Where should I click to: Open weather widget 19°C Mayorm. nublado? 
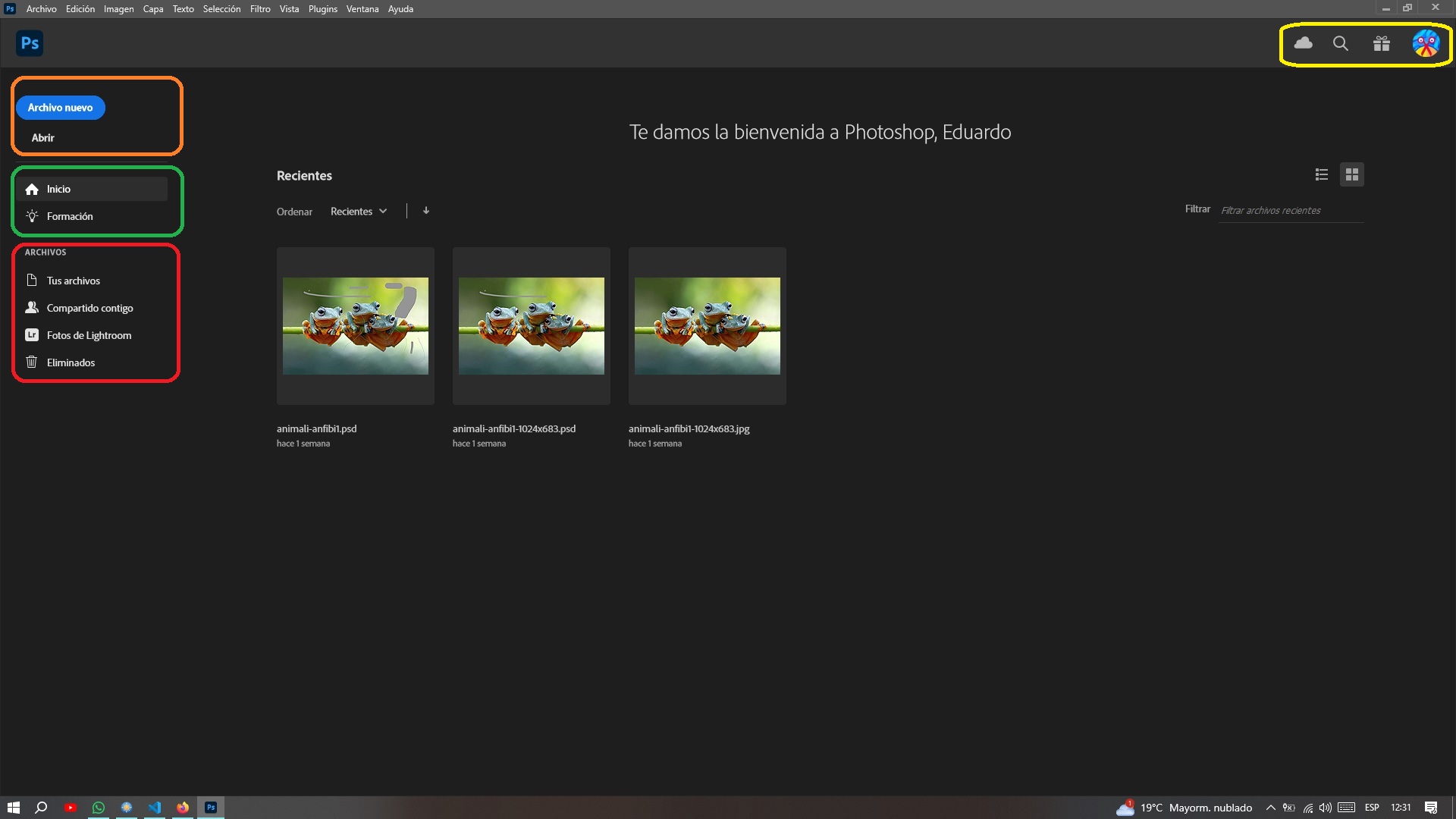click(1184, 808)
